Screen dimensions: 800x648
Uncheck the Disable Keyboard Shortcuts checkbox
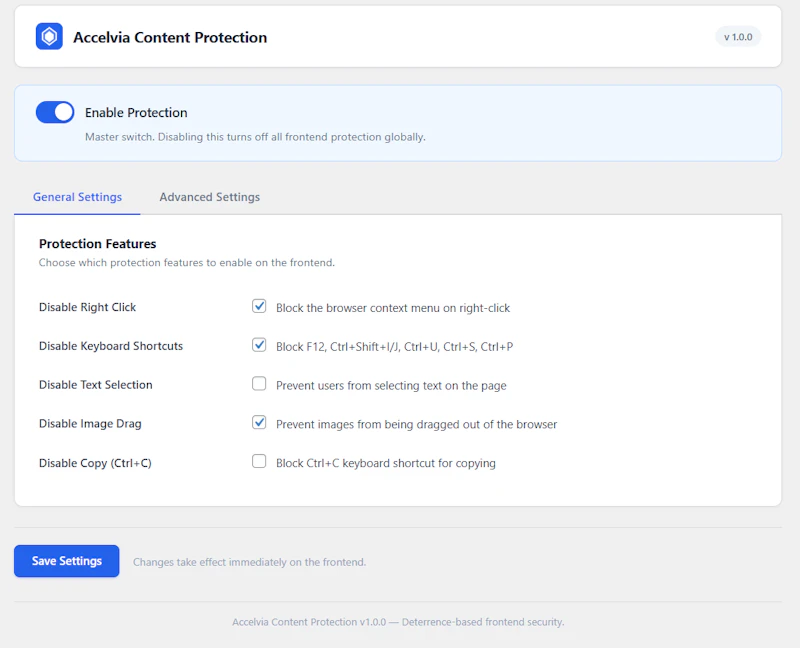click(x=259, y=345)
